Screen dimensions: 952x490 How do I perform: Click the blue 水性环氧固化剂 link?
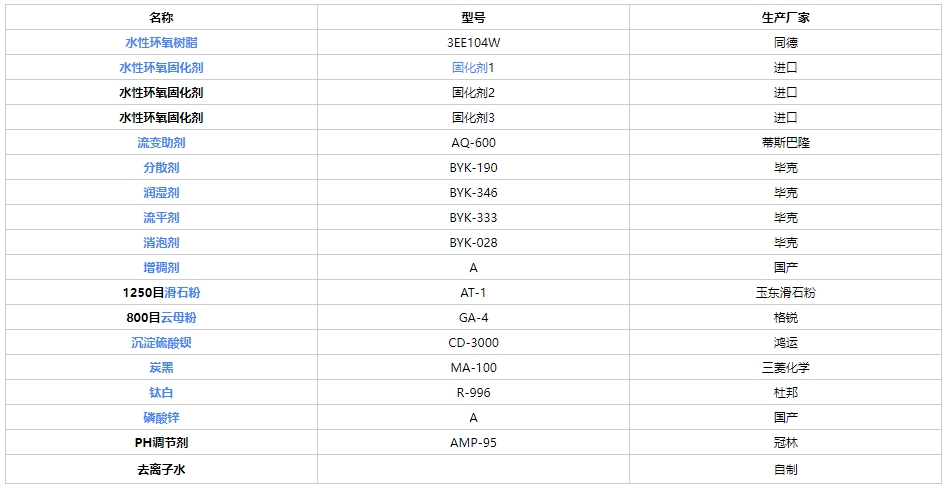pyautogui.click(x=161, y=67)
